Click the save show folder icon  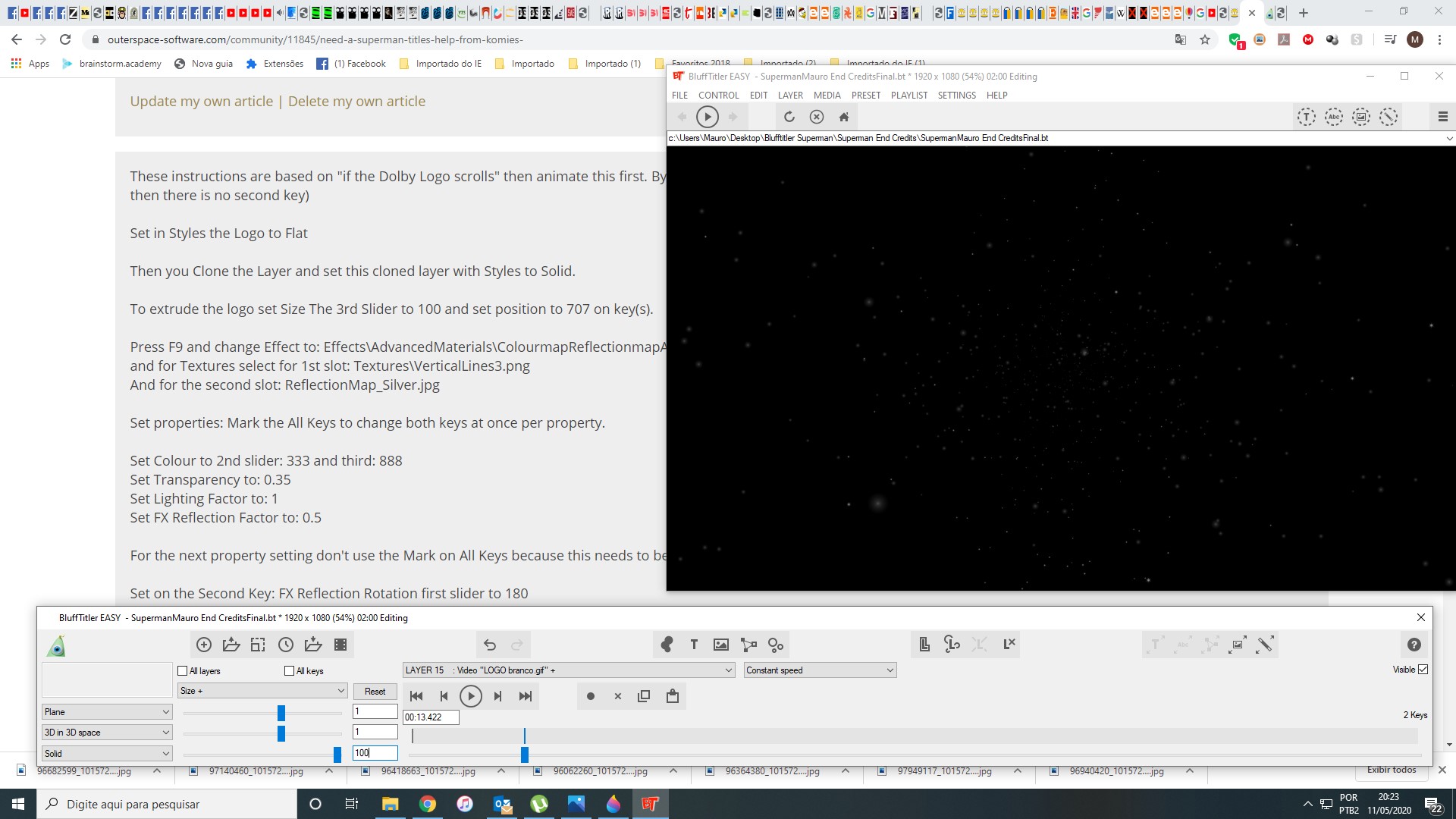312,645
